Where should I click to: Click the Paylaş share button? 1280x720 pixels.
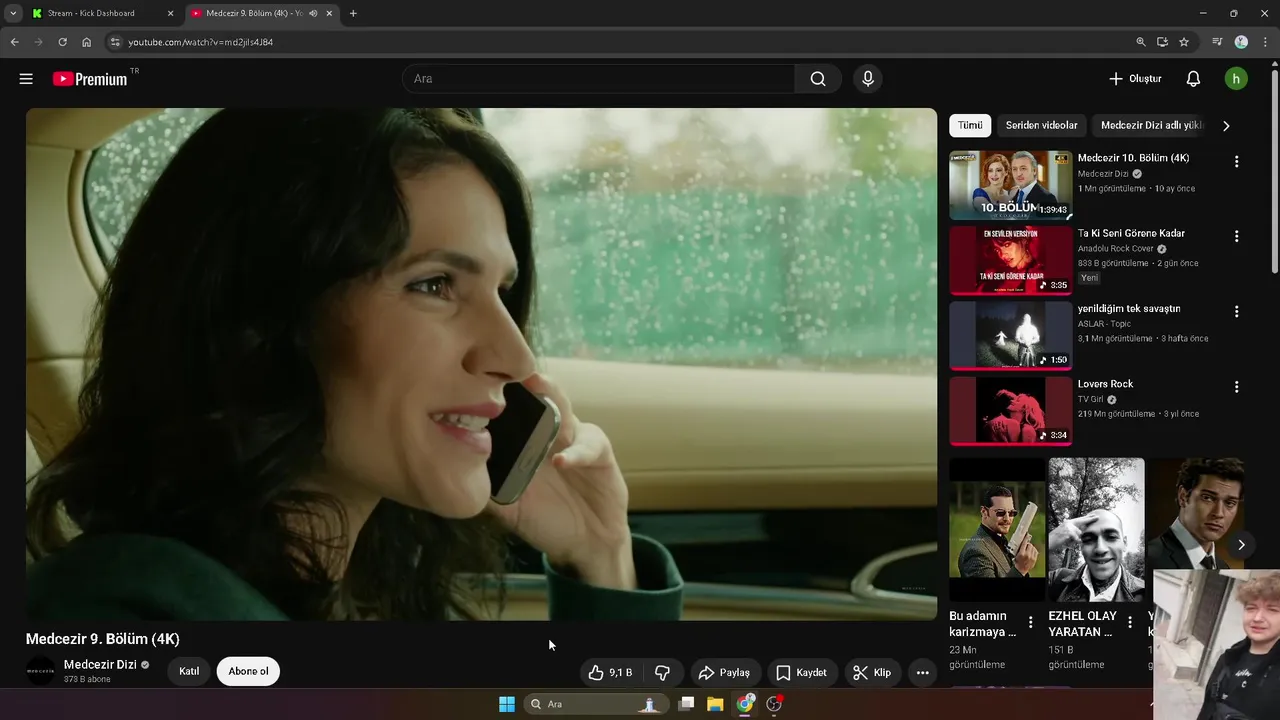coord(724,672)
